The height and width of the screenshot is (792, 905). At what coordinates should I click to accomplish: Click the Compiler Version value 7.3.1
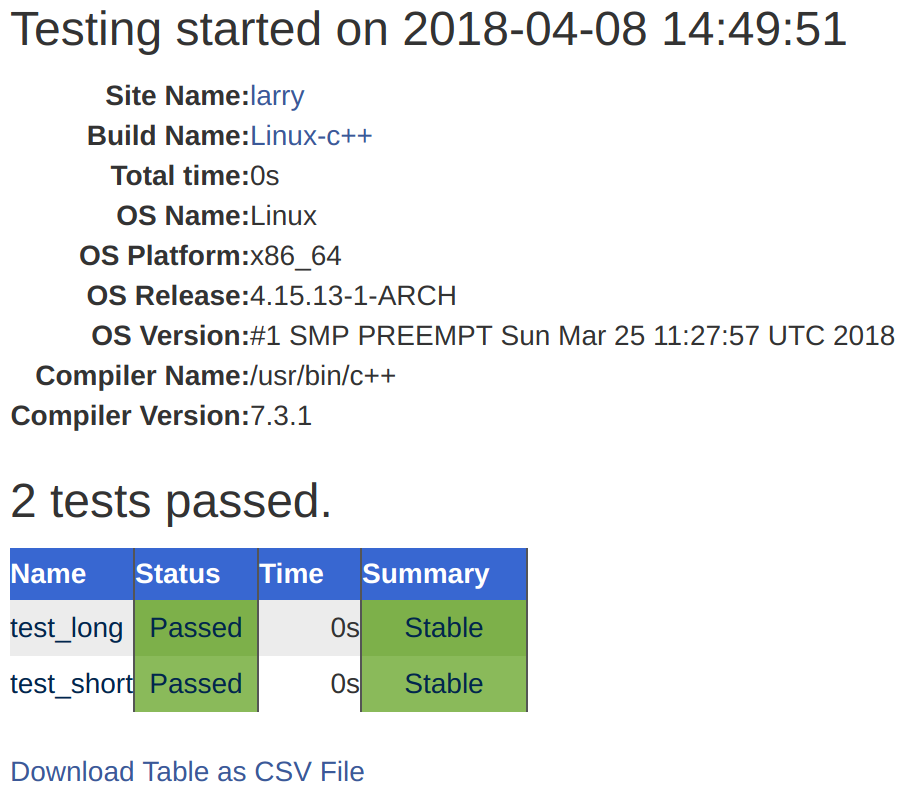pos(281,416)
